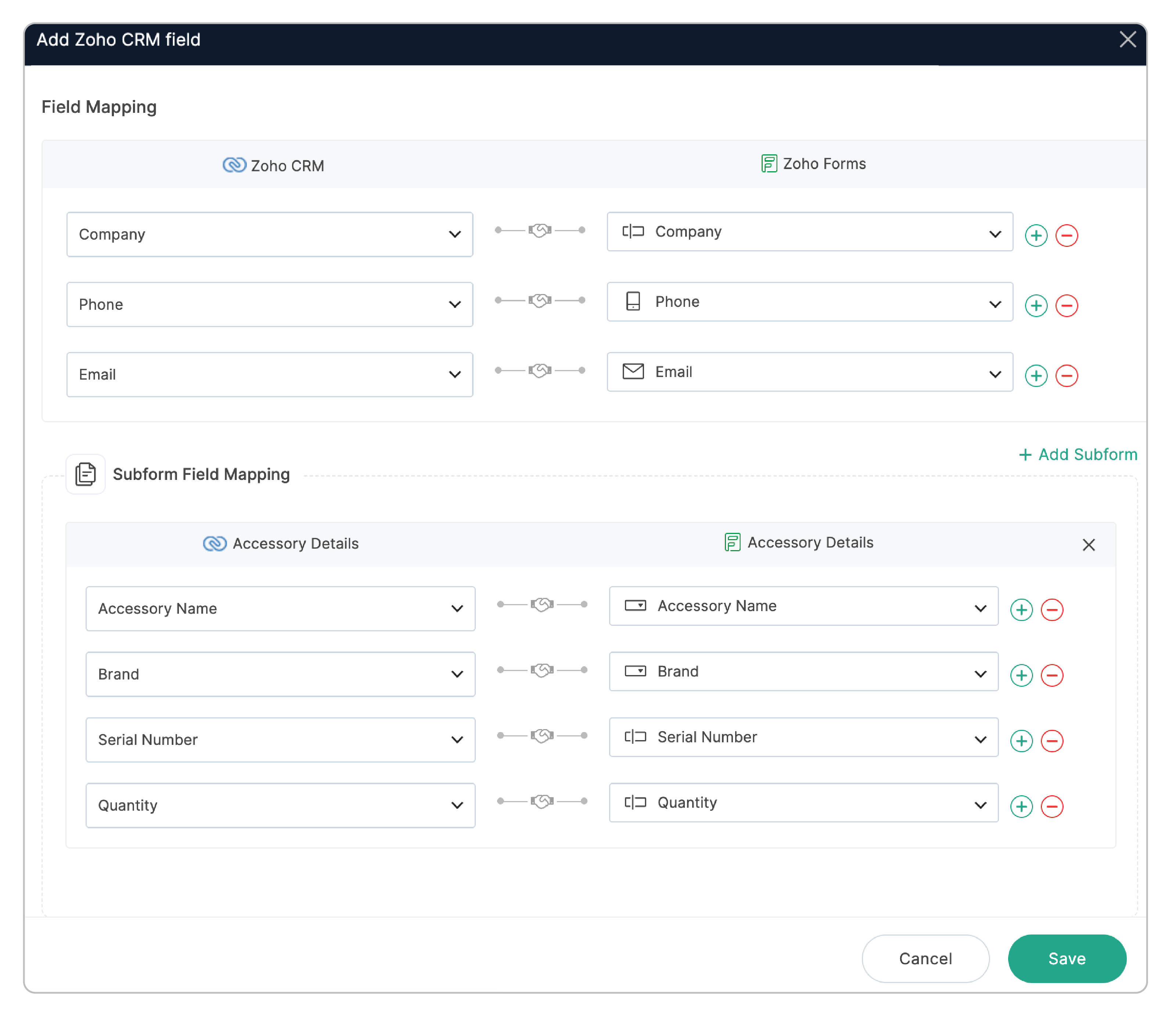The image size is (1176, 1026).
Task: Click the red minus icon beside the Brand row
Action: pyautogui.click(x=1053, y=675)
